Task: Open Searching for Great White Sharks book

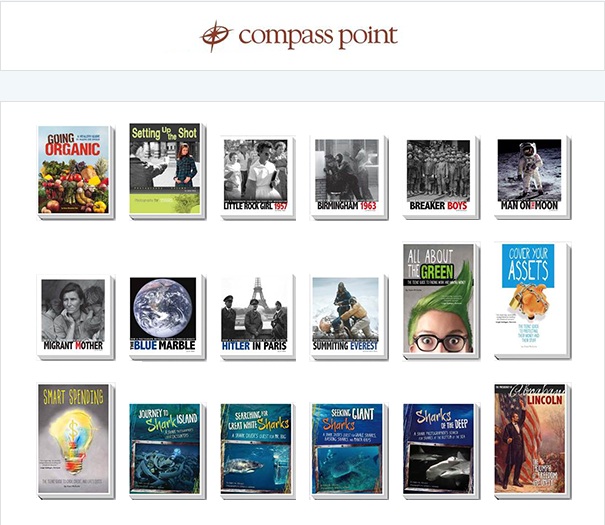Action: coord(258,451)
